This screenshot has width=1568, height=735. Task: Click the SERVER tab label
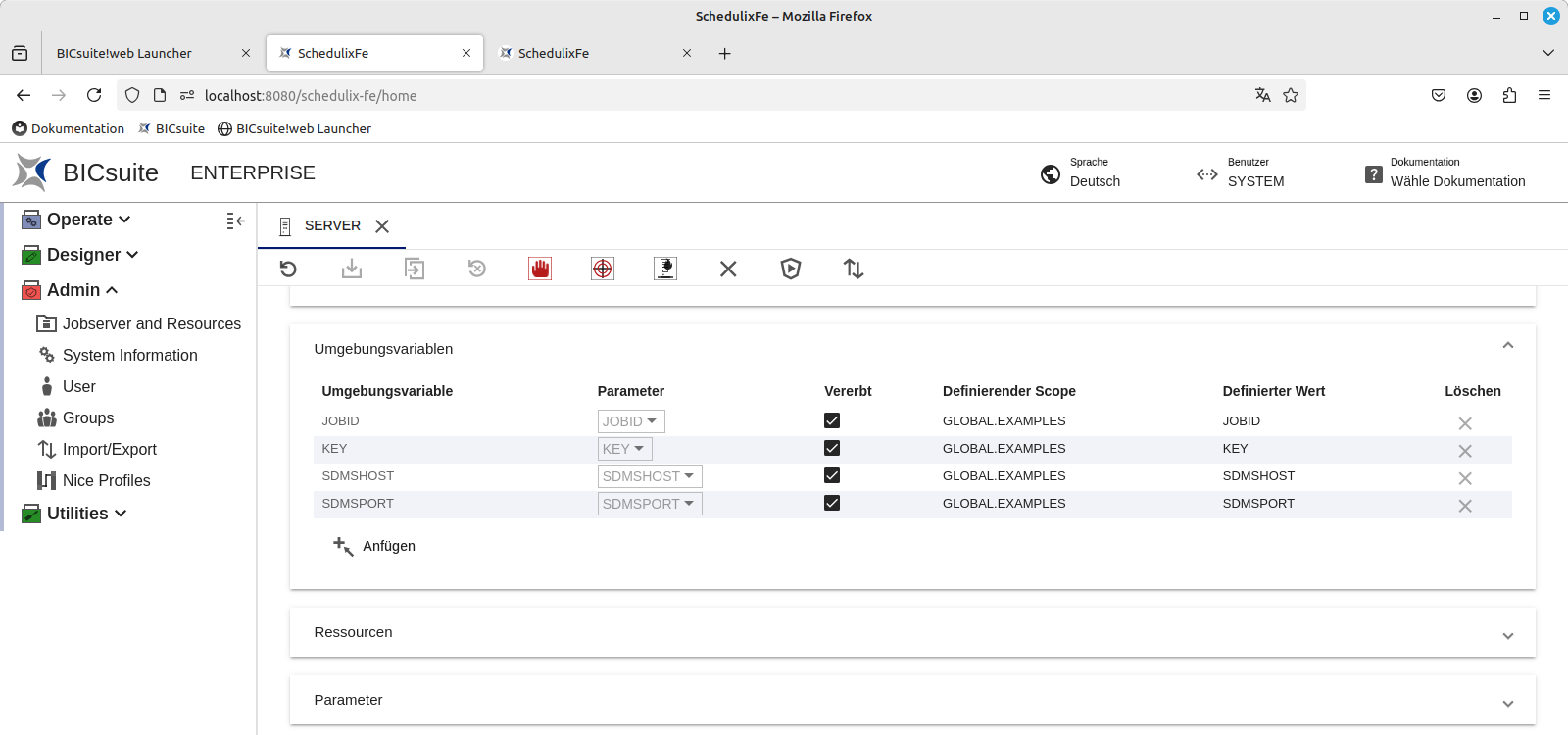(332, 225)
